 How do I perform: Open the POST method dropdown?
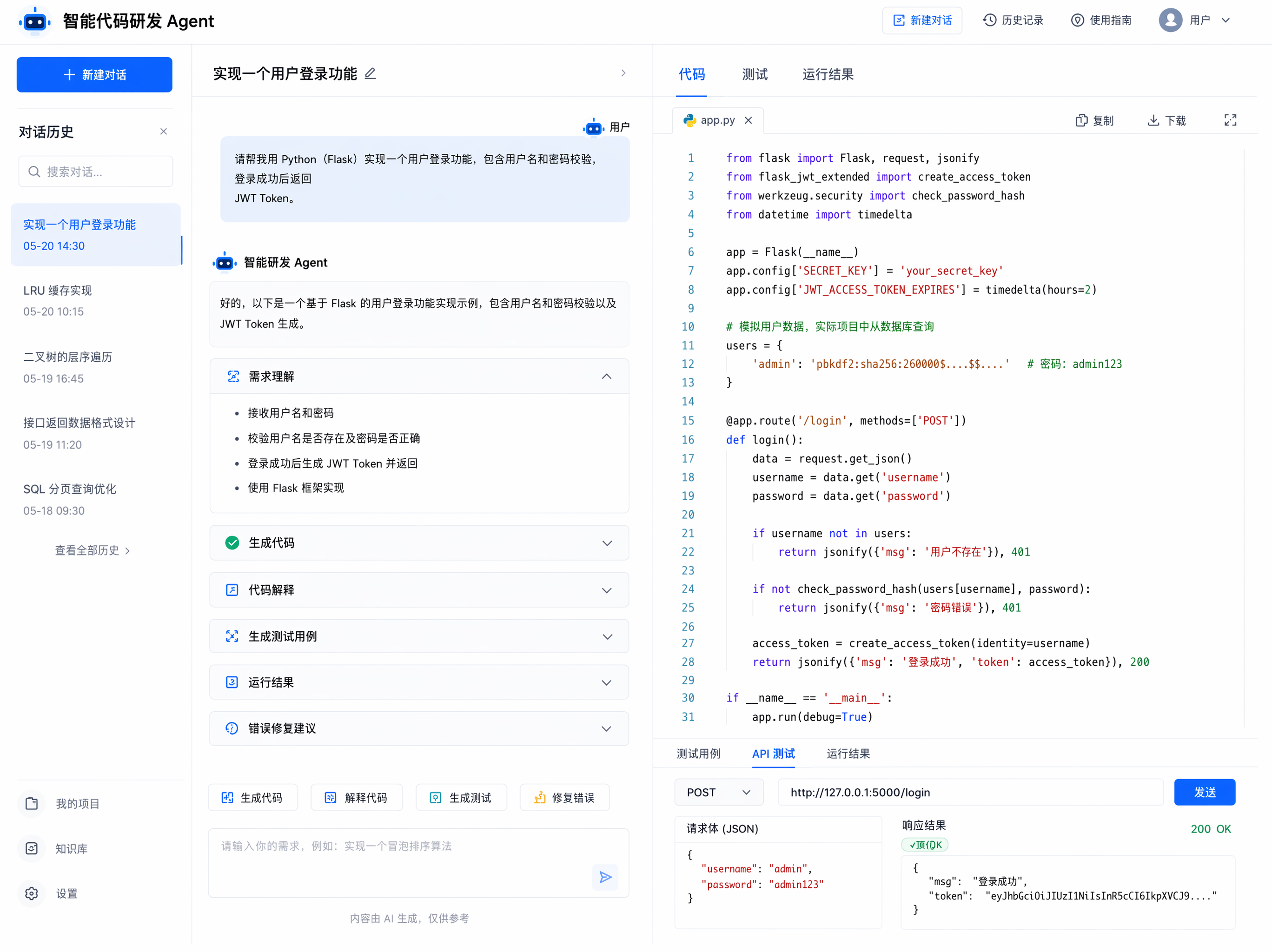719,792
